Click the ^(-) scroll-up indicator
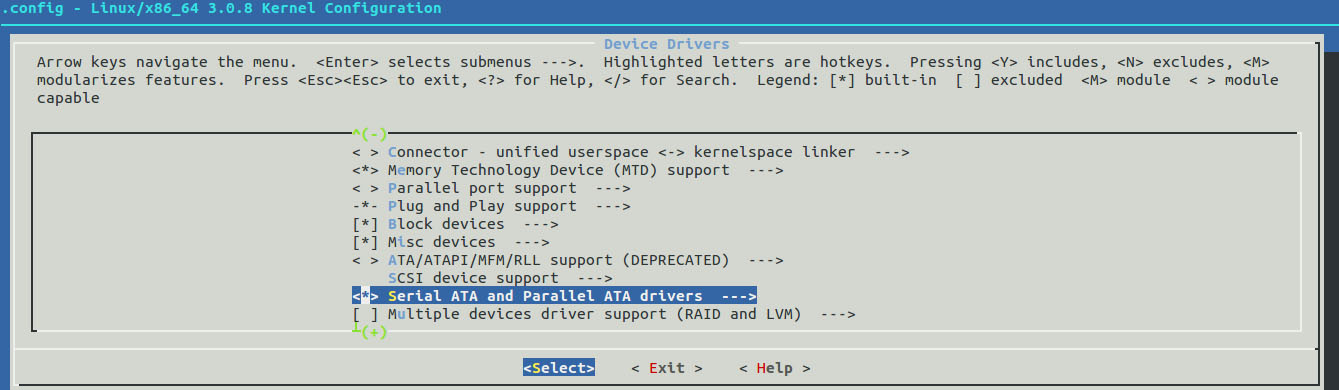The image size is (1339, 390). click(x=369, y=134)
